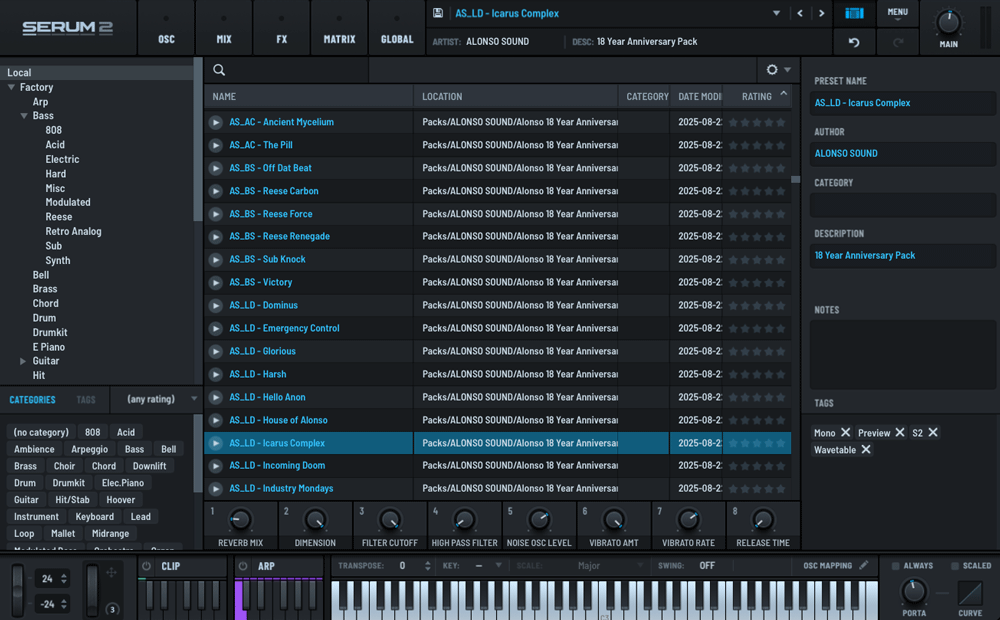Adjust the TRANSPOSE stepper arrows
Screen dimensions: 1000x620
coord(427,566)
